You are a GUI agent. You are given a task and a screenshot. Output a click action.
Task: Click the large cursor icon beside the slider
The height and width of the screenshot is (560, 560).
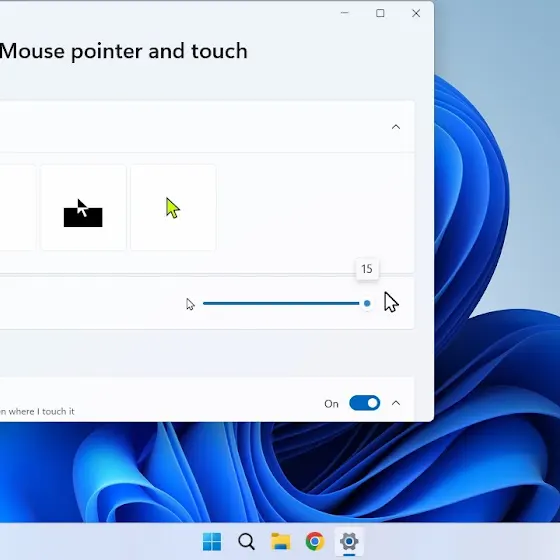[x=391, y=302]
